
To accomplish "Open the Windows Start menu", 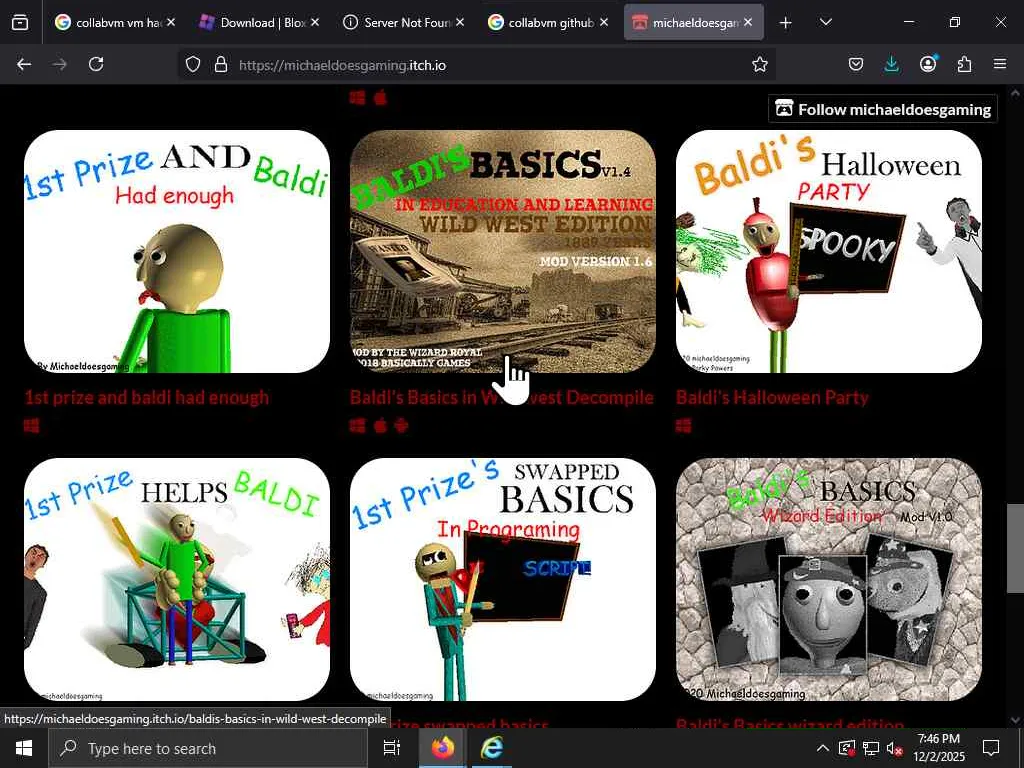I will coord(24,748).
